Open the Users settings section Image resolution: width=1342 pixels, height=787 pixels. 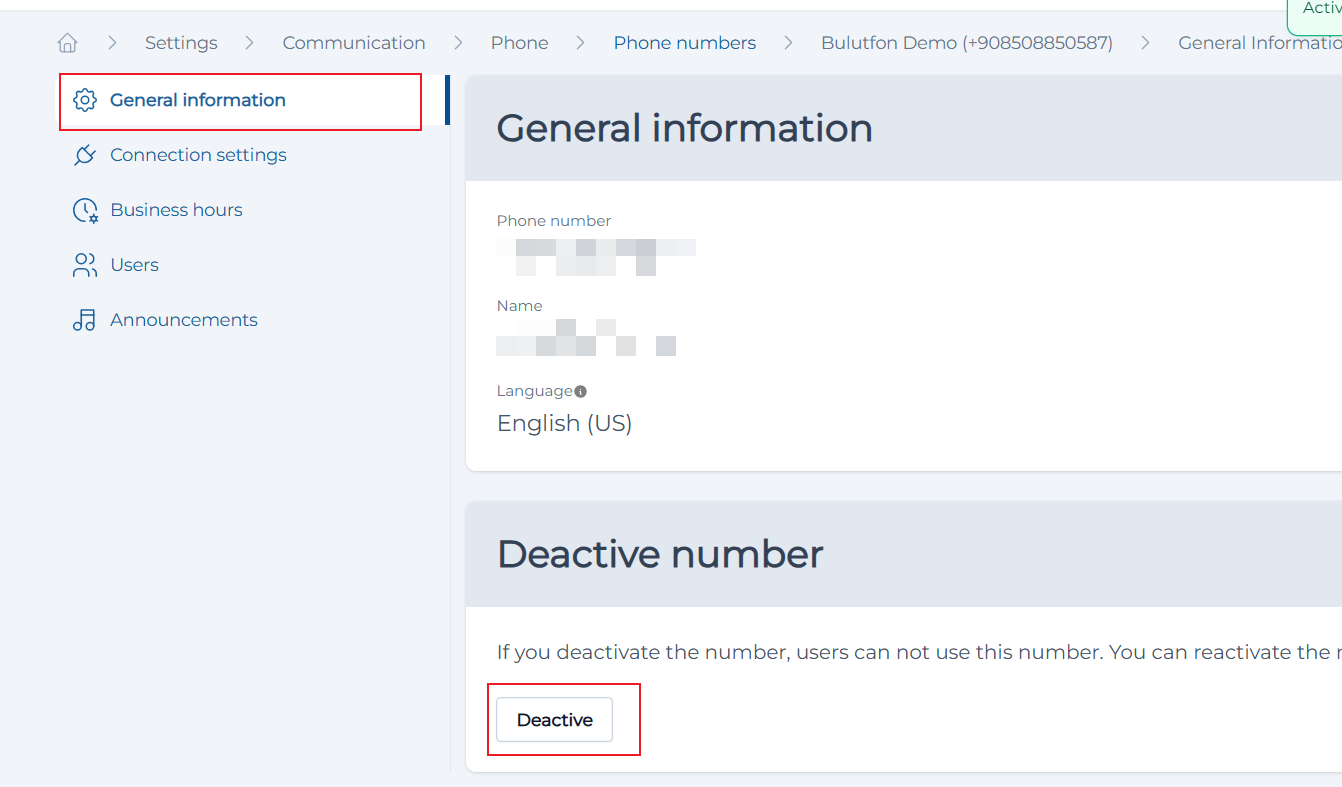pyautogui.click(x=133, y=264)
